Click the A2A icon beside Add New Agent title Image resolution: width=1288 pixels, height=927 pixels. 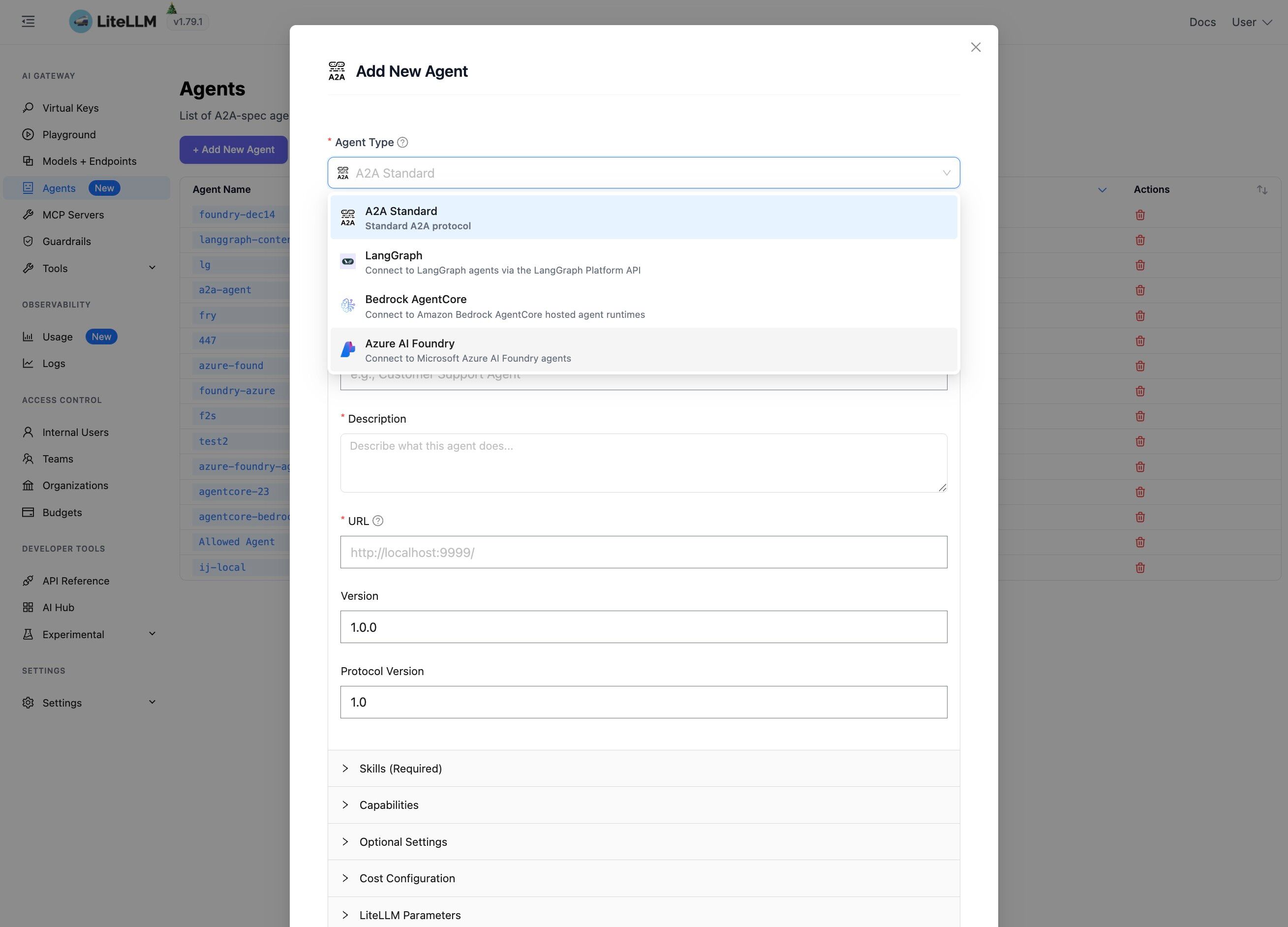tap(336, 71)
